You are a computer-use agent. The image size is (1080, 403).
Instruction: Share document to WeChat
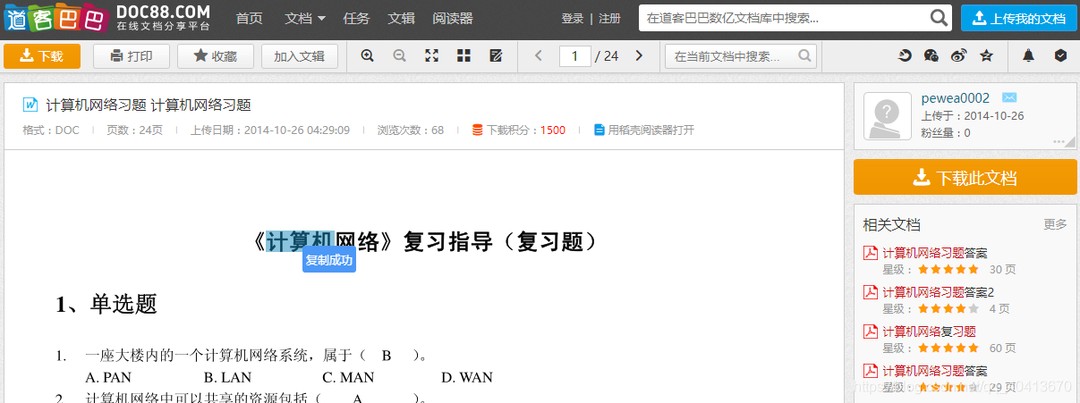pyautogui.click(x=932, y=56)
